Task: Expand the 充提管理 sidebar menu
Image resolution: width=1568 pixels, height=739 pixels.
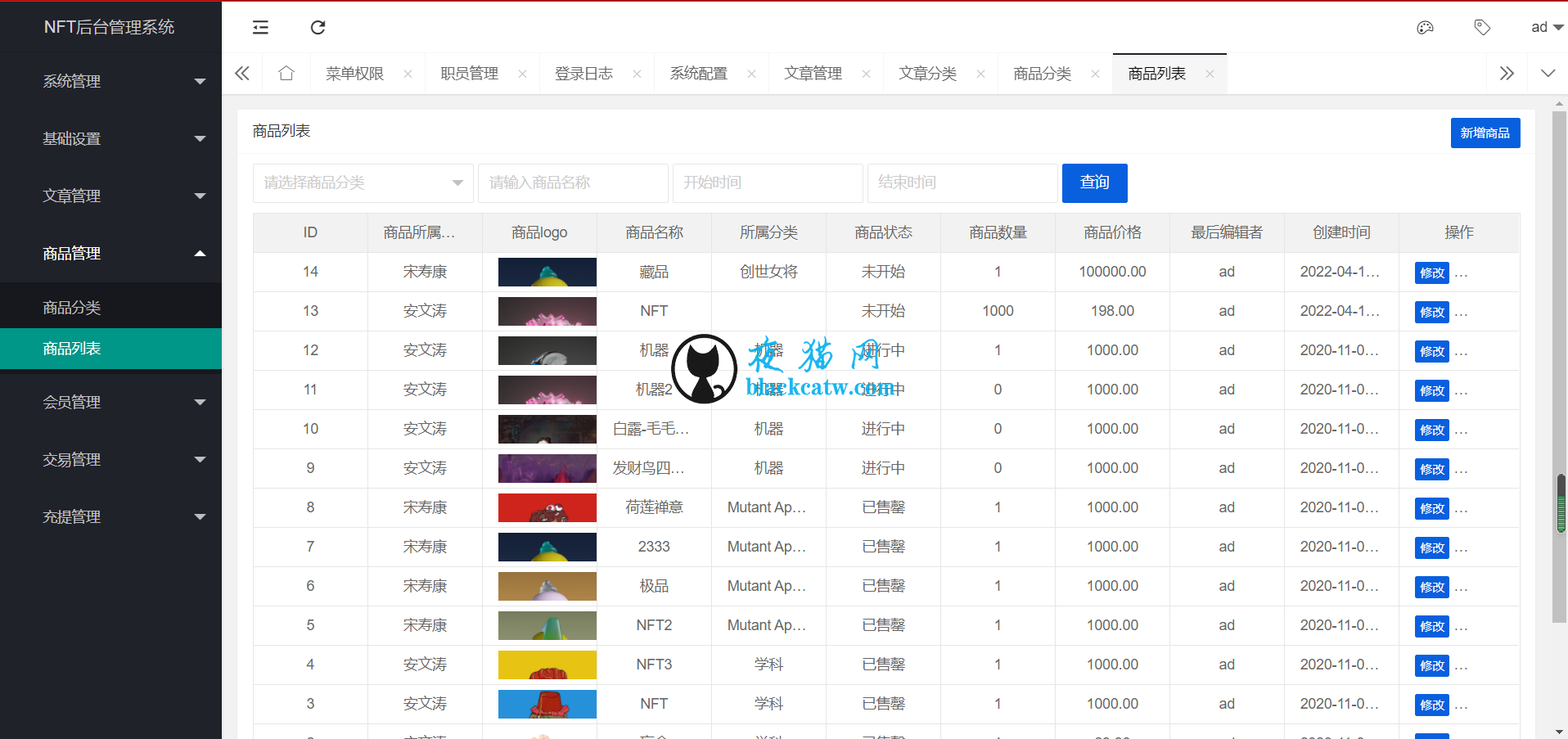Action: 110,516
